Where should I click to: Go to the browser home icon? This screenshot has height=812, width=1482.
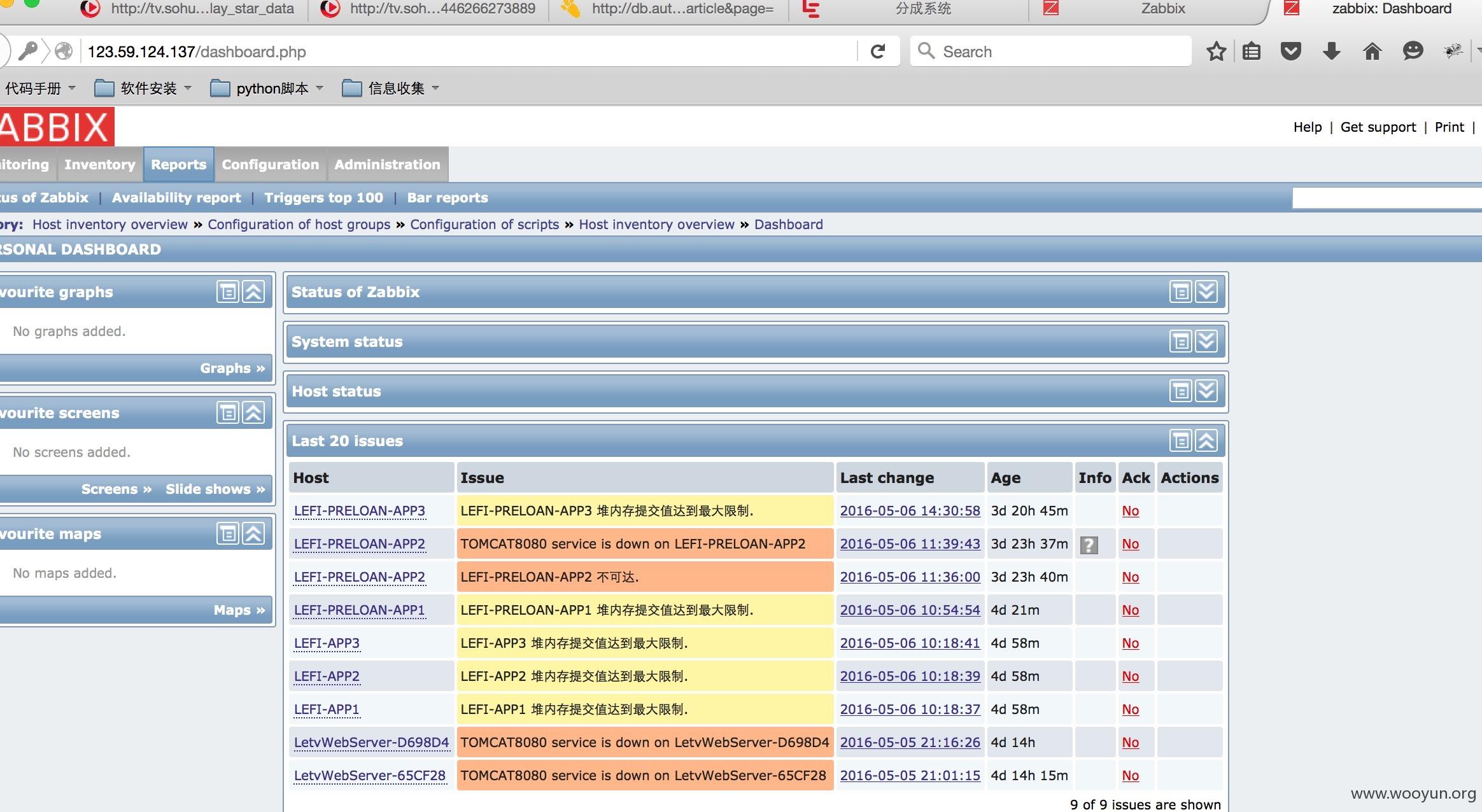tap(1373, 52)
